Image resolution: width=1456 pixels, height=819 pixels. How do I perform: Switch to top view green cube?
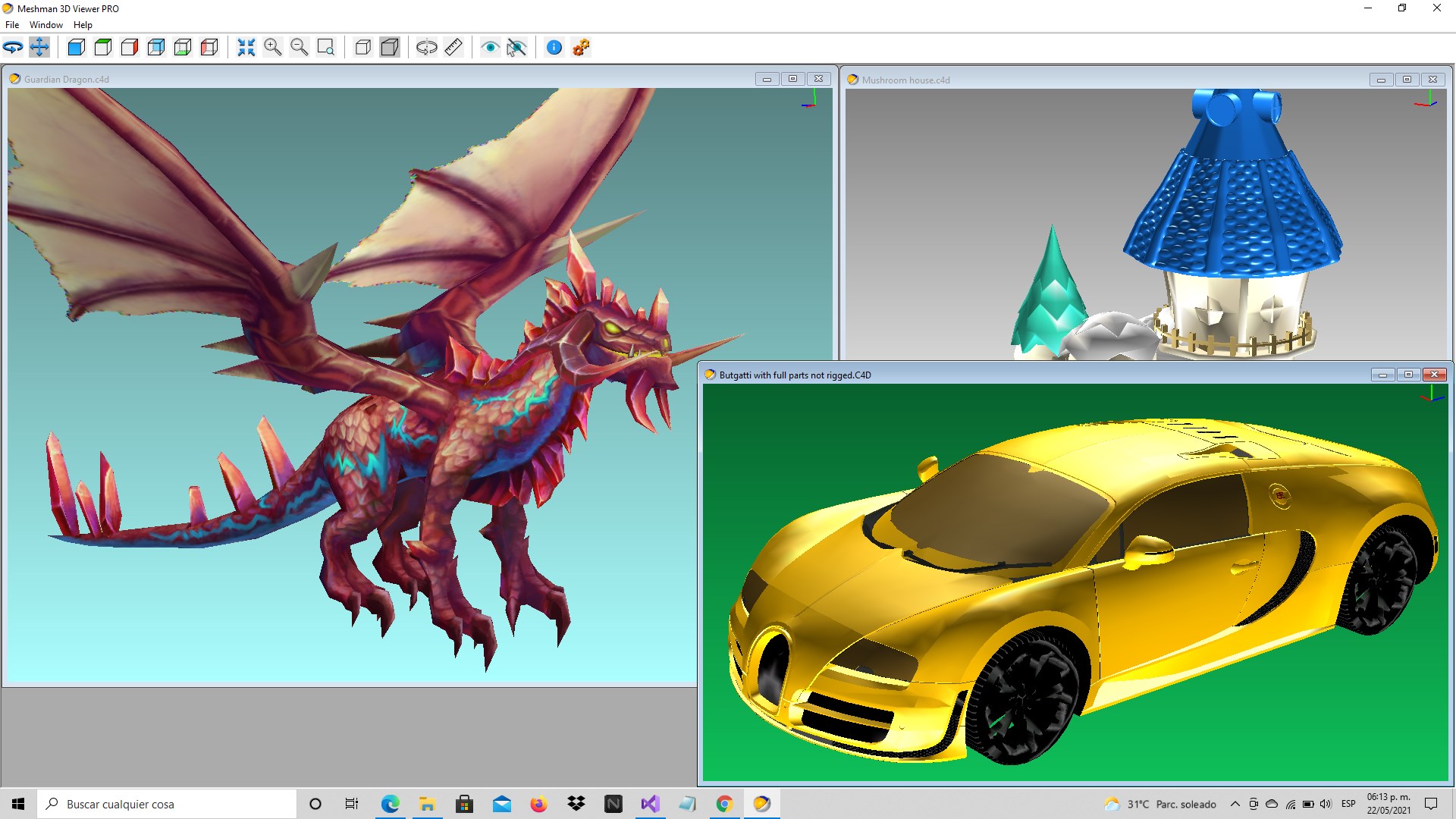coord(103,47)
